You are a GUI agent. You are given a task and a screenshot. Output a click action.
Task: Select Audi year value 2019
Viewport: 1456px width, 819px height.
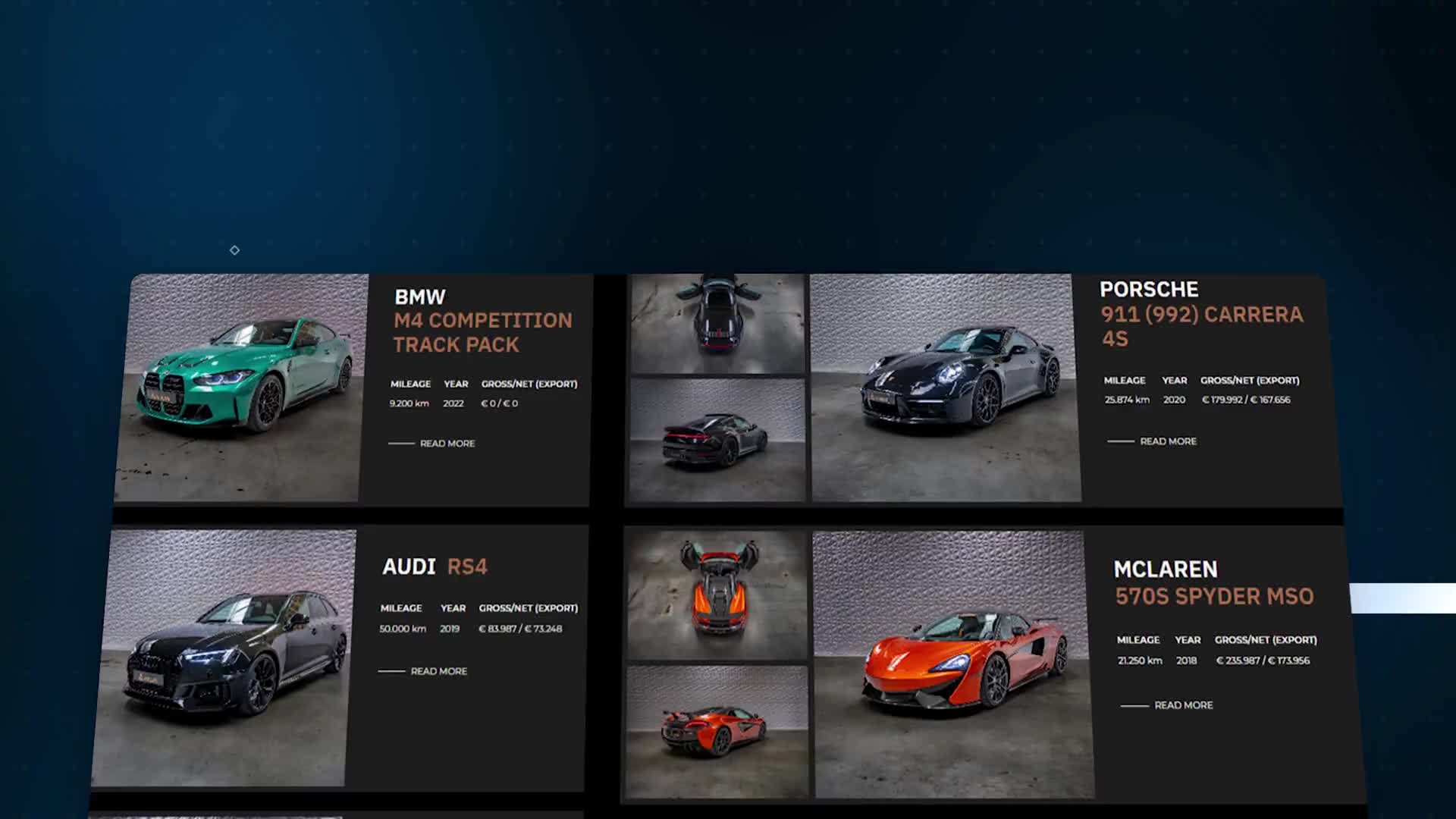[x=450, y=629]
